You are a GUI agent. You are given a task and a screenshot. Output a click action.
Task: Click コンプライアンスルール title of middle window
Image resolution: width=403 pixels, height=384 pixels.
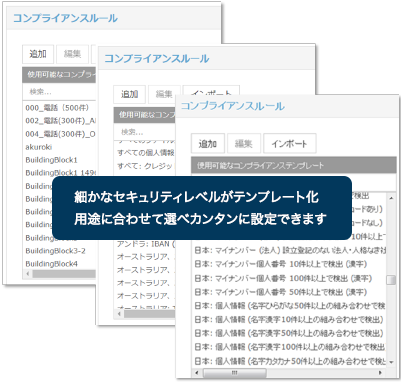[x=157, y=59]
